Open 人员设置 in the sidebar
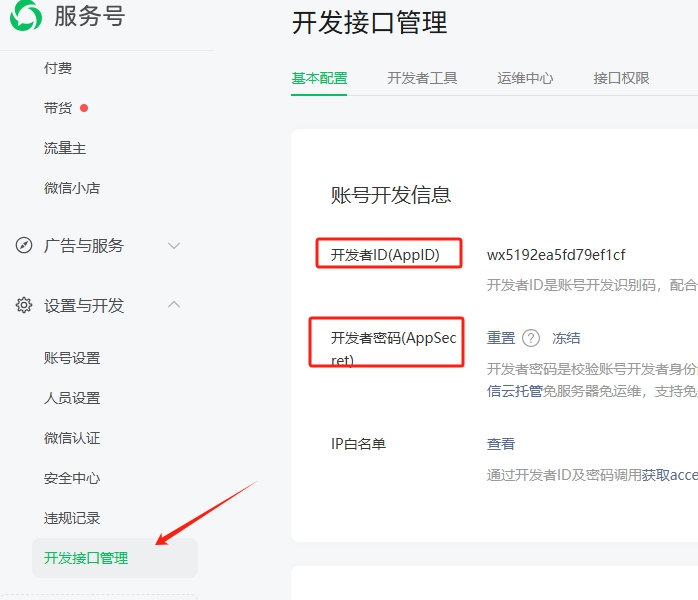 (x=72, y=398)
